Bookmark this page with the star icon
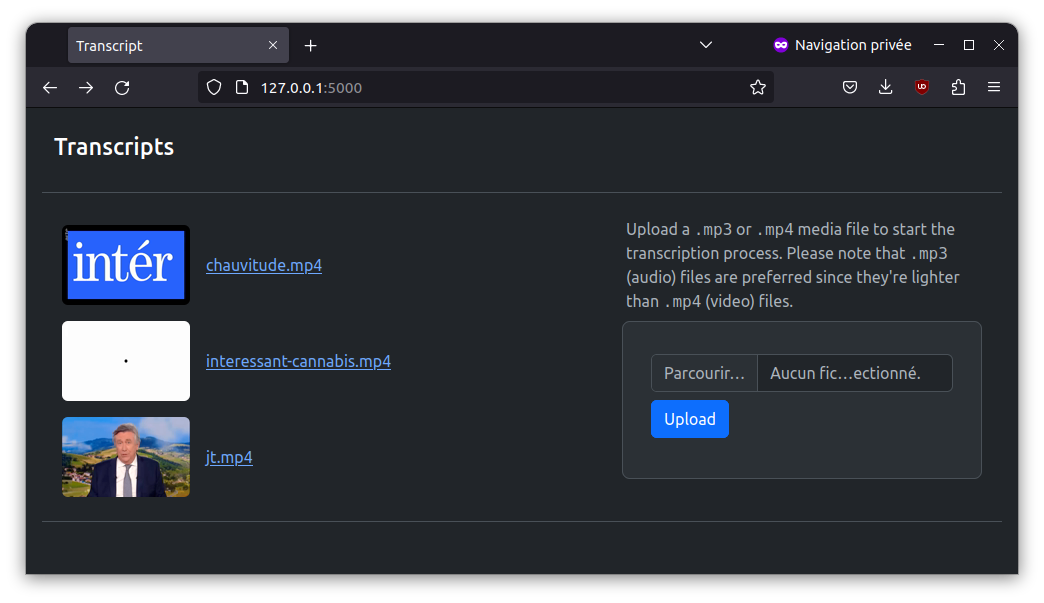This screenshot has width=1044, height=603. (x=758, y=88)
